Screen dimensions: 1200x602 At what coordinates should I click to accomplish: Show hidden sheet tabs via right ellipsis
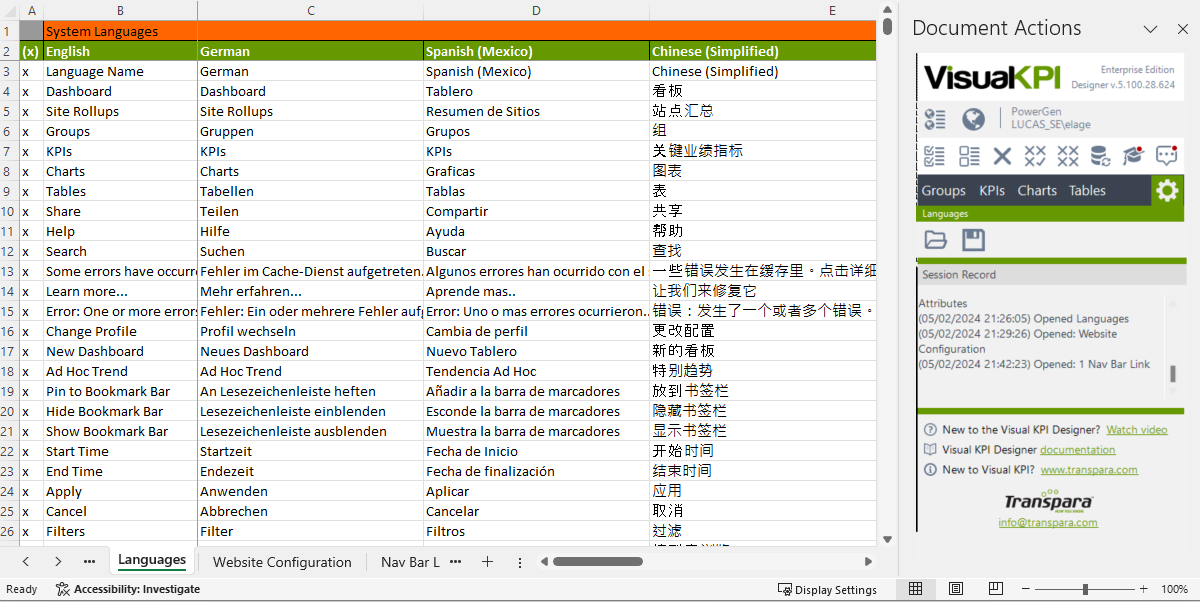pos(456,562)
